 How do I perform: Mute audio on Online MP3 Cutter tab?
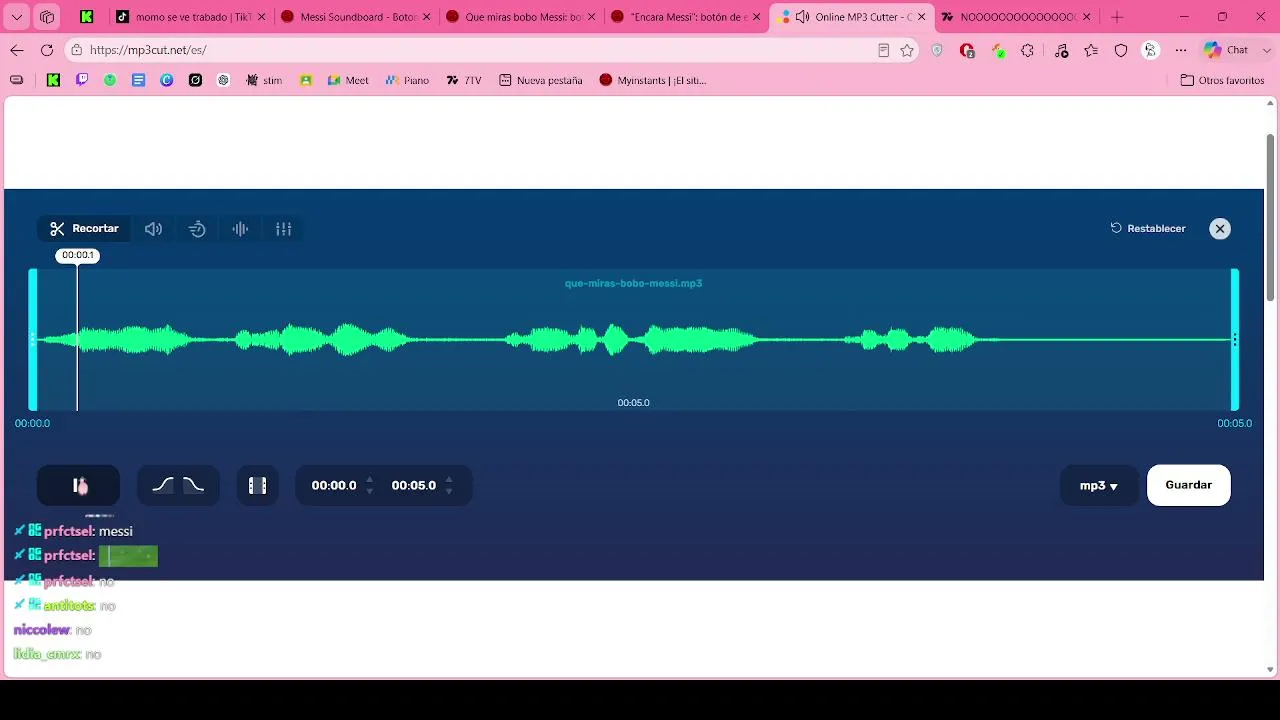pyautogui.click(x=802, y=17)
